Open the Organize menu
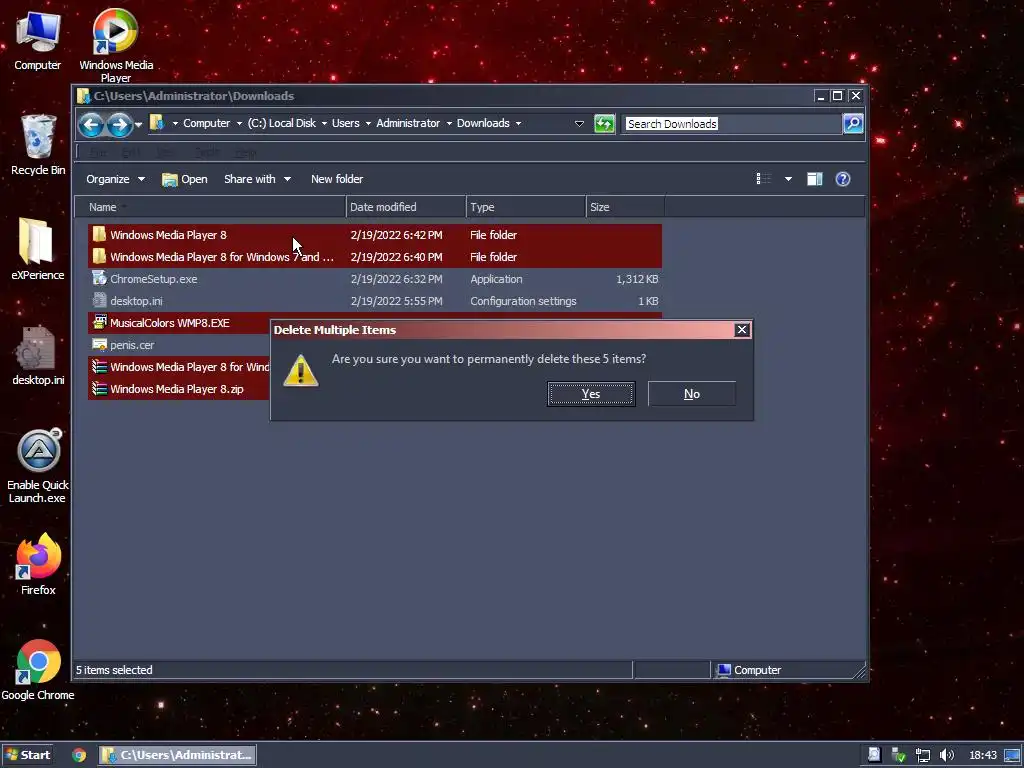This screenshot has height=768, width=1024. (x=115, y=179)
